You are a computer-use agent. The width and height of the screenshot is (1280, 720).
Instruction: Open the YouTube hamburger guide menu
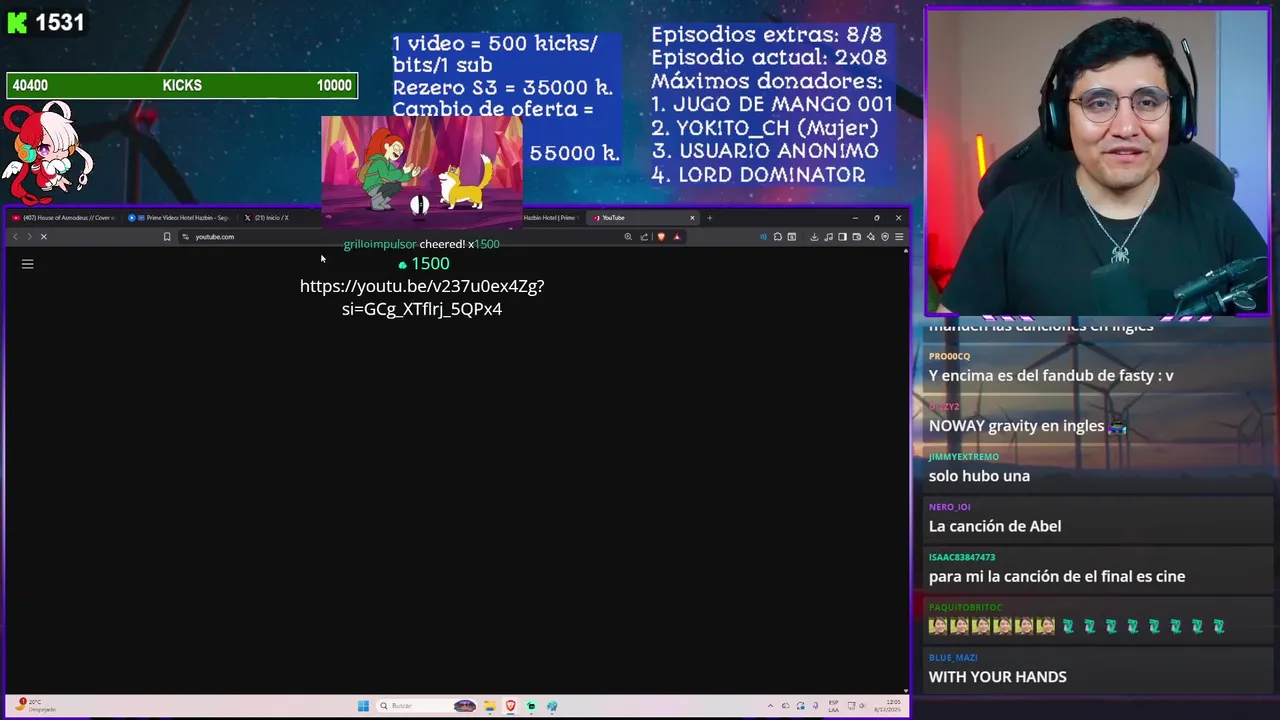coord(28,264)
